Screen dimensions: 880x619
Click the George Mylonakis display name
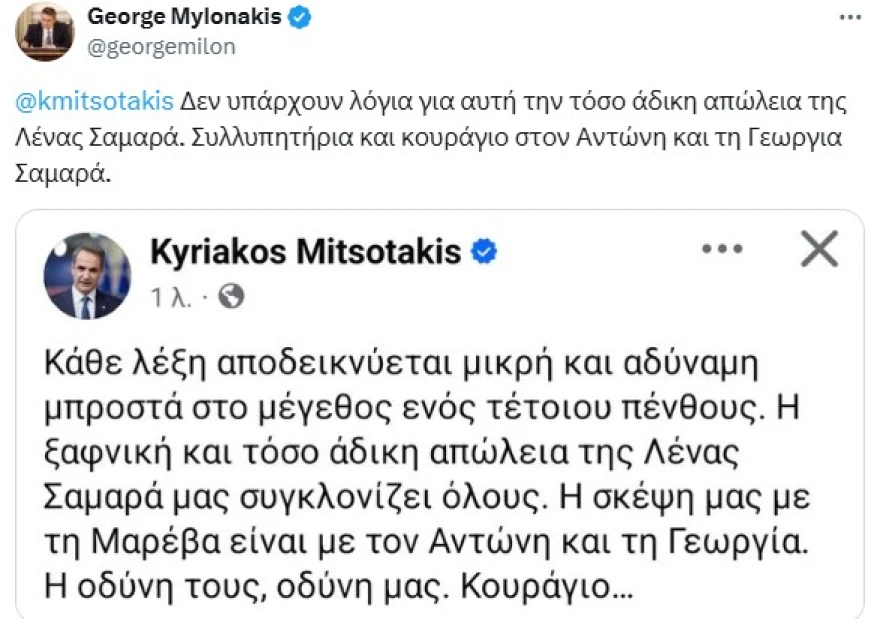[x=184, y=16]
